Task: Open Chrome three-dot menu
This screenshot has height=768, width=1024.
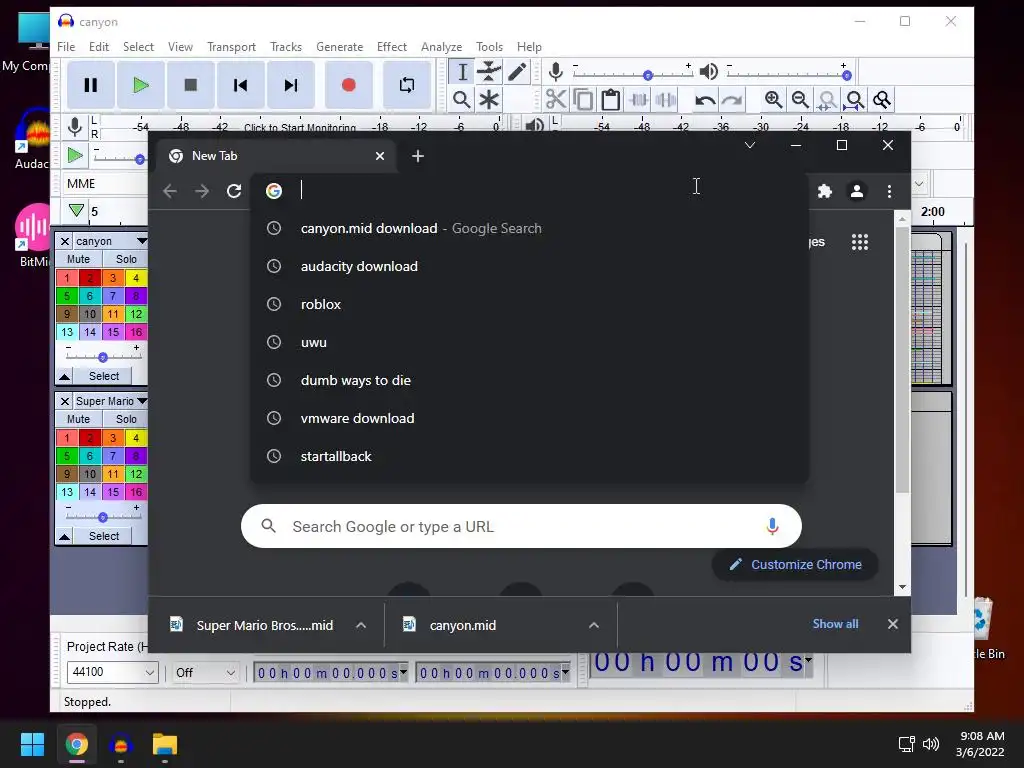Action: coord(889,191)
